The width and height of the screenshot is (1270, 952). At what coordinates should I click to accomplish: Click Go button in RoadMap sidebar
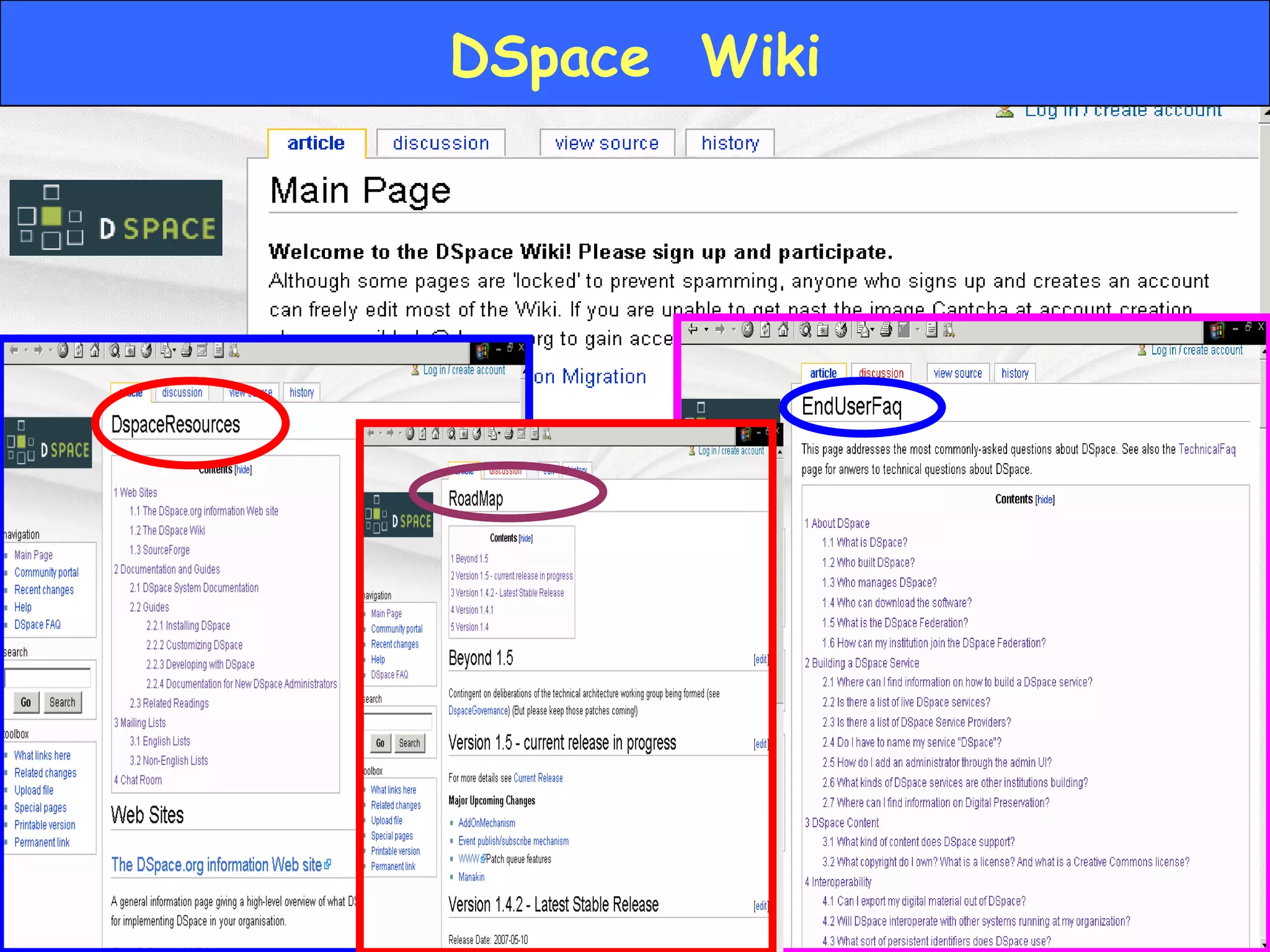click(x=380, y=743)
